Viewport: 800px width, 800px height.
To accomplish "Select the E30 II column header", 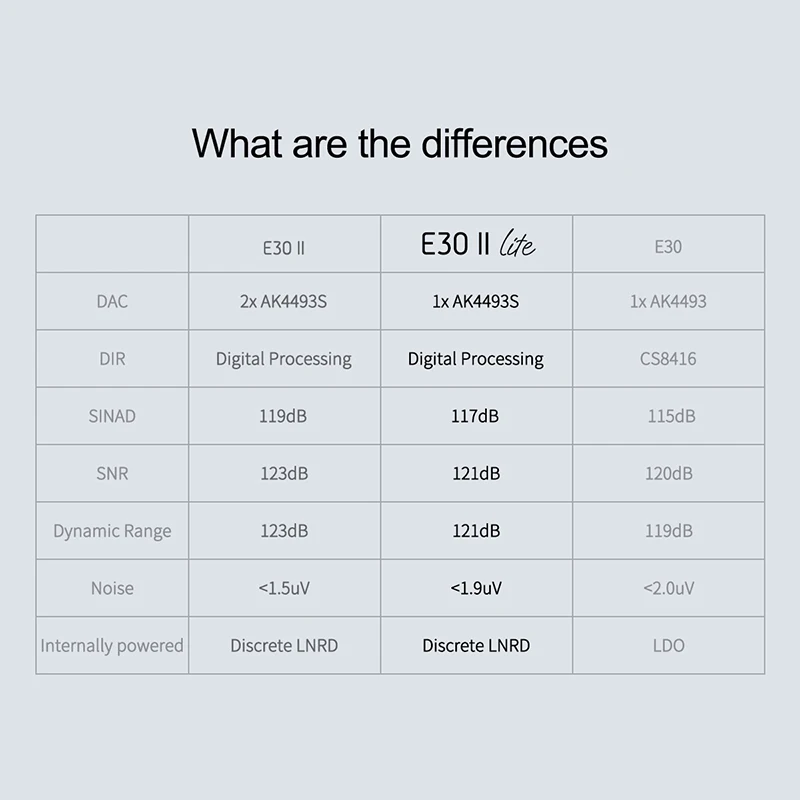I will coord(284,247).
